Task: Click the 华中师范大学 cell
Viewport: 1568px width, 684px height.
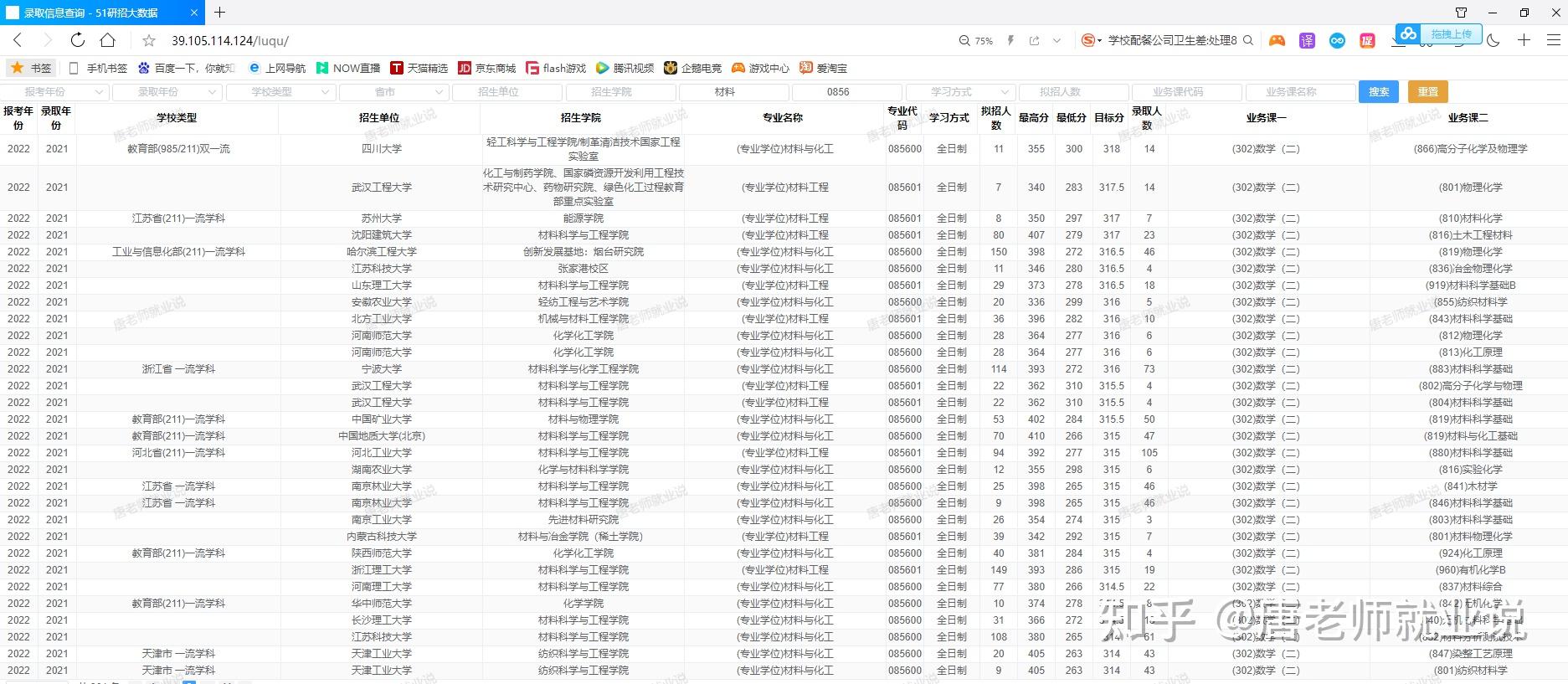Action: [x=382, y=604]
